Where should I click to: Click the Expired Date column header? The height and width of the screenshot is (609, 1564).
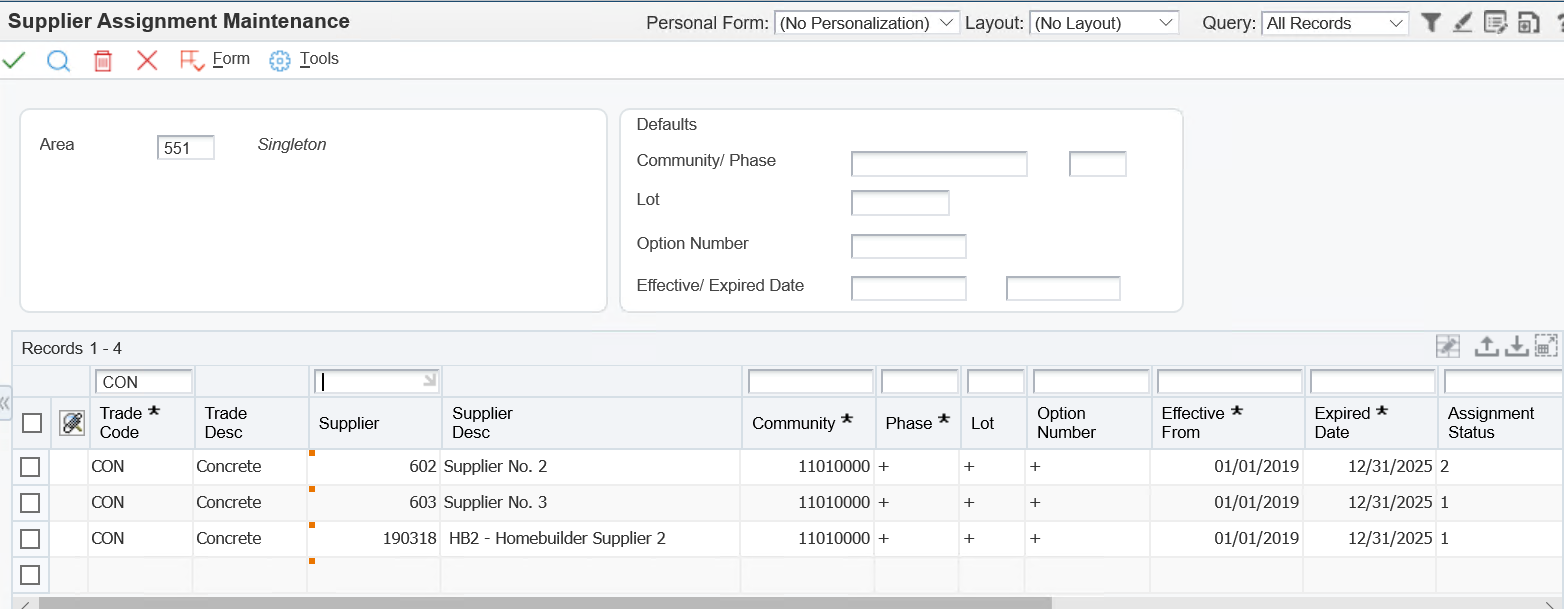point(1371,423)
